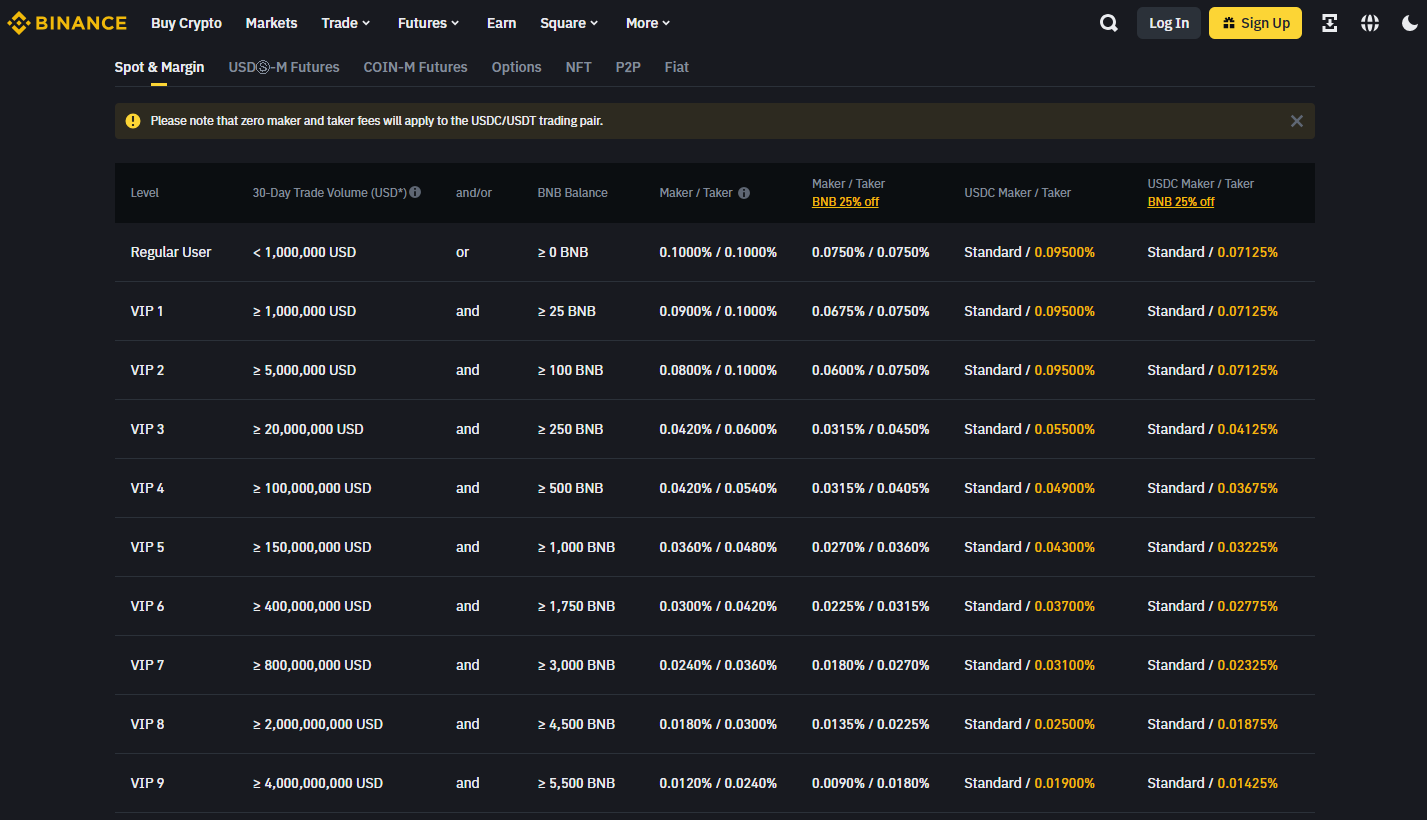Click the '0.0675% / 0.0750%' discounted fee cell

point(871,311)
